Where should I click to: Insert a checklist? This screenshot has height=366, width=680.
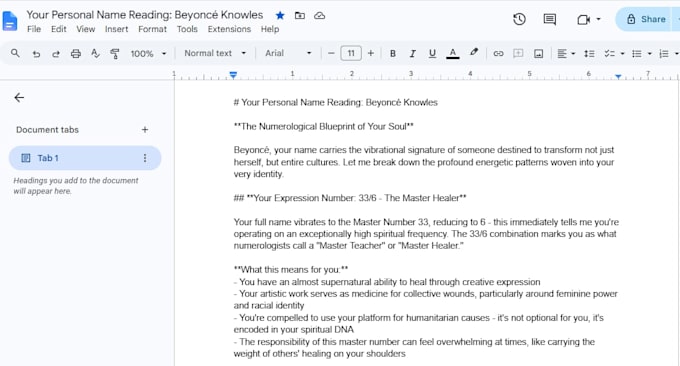610,53
